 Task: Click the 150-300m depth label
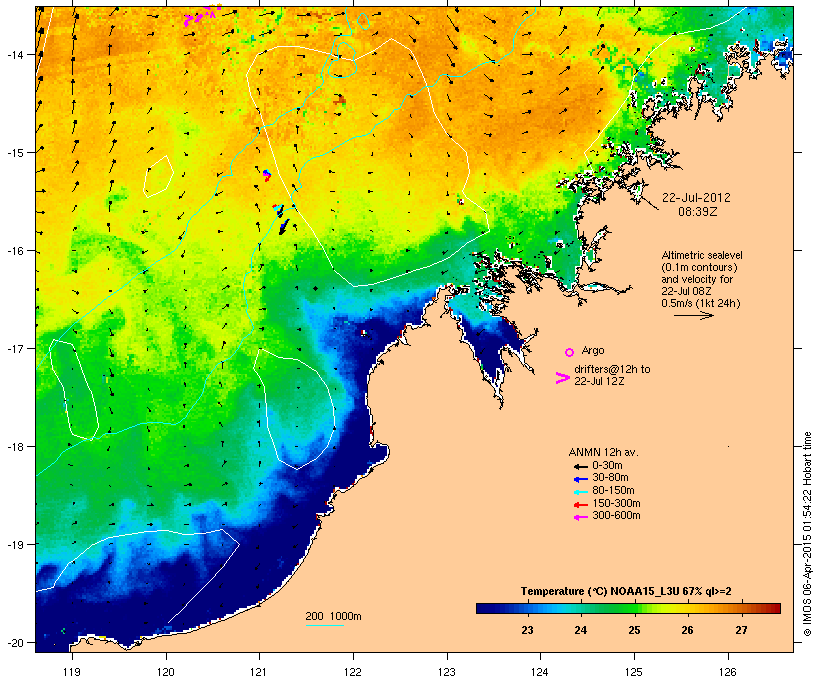point(616,503)
